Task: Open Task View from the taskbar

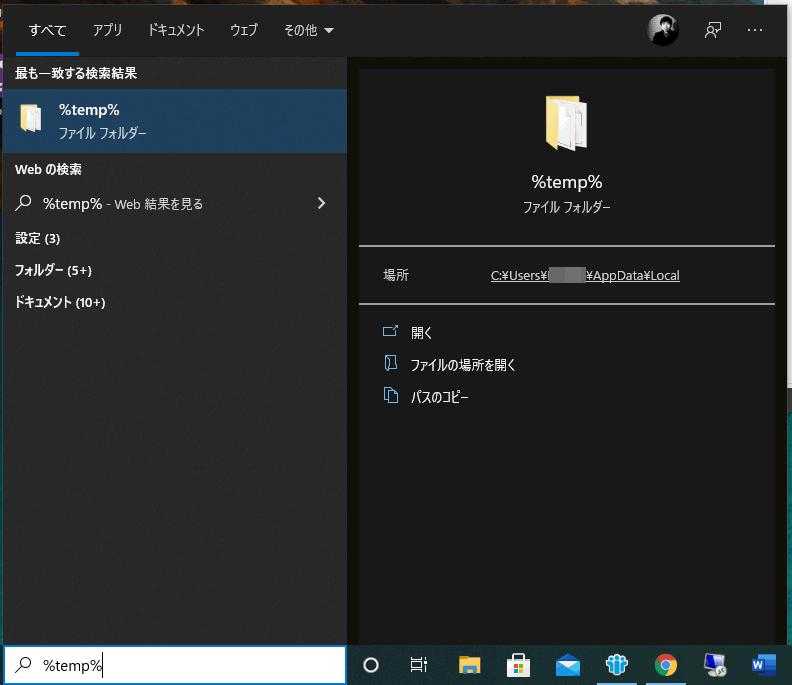Action: tap(419, 665)
